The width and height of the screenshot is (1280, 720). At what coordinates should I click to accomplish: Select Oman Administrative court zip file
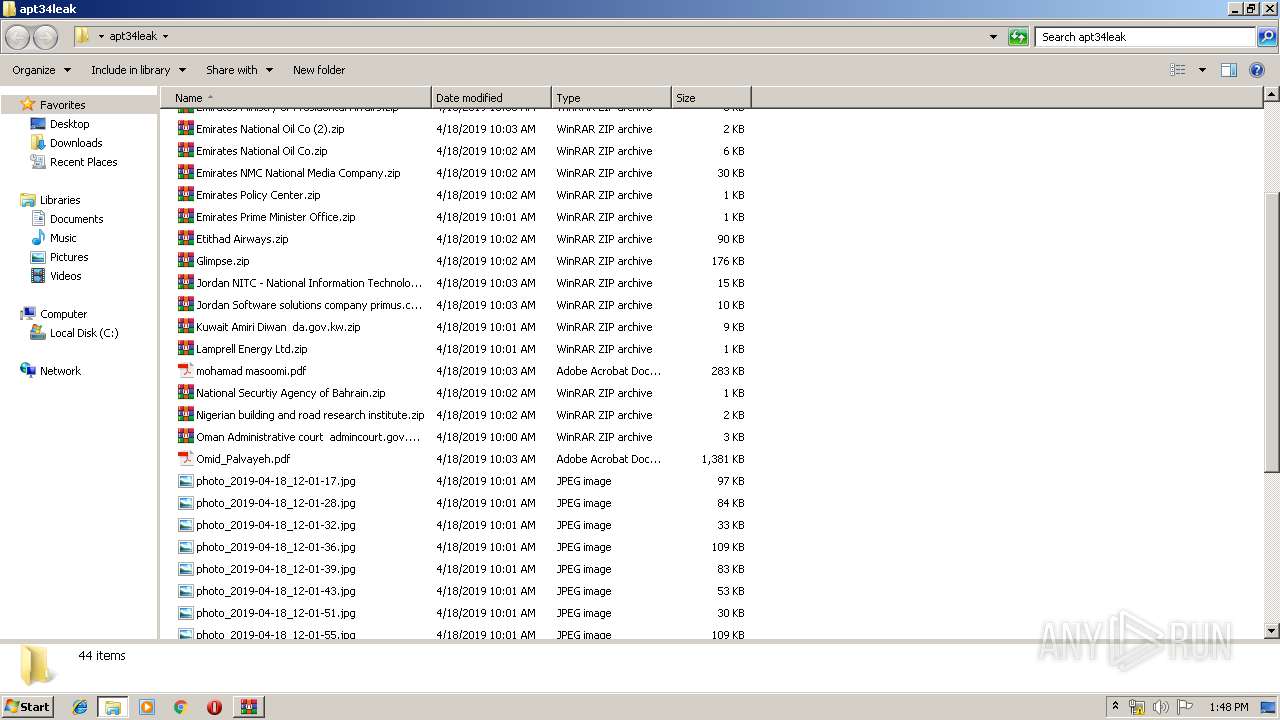(308, 437)
